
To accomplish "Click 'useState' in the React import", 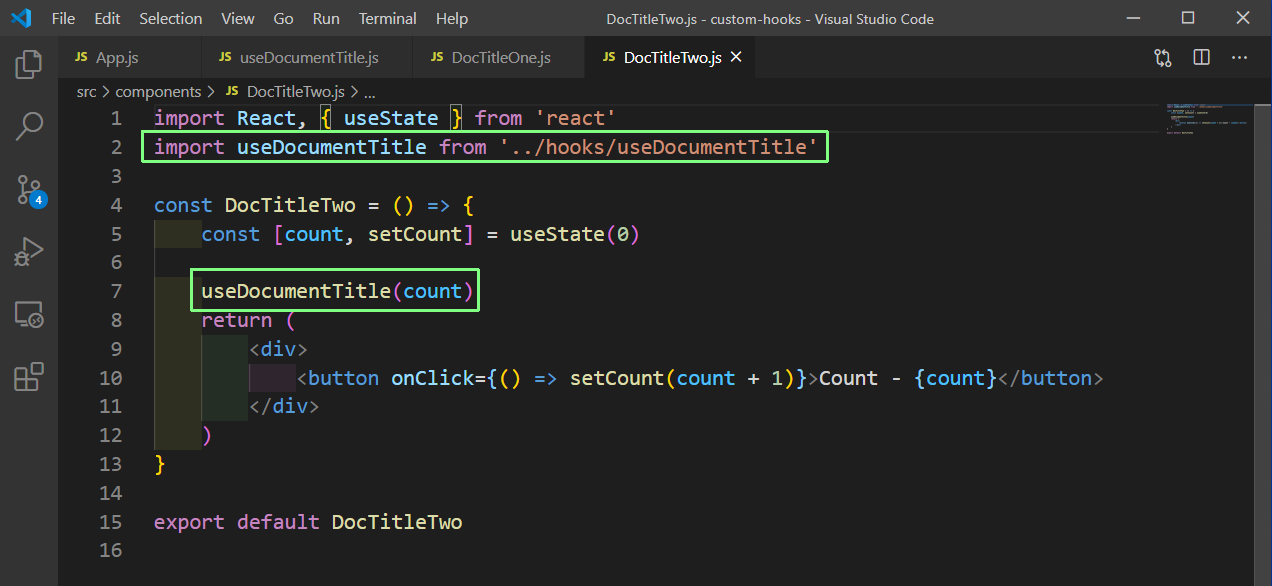I will [x=391, y=118].
